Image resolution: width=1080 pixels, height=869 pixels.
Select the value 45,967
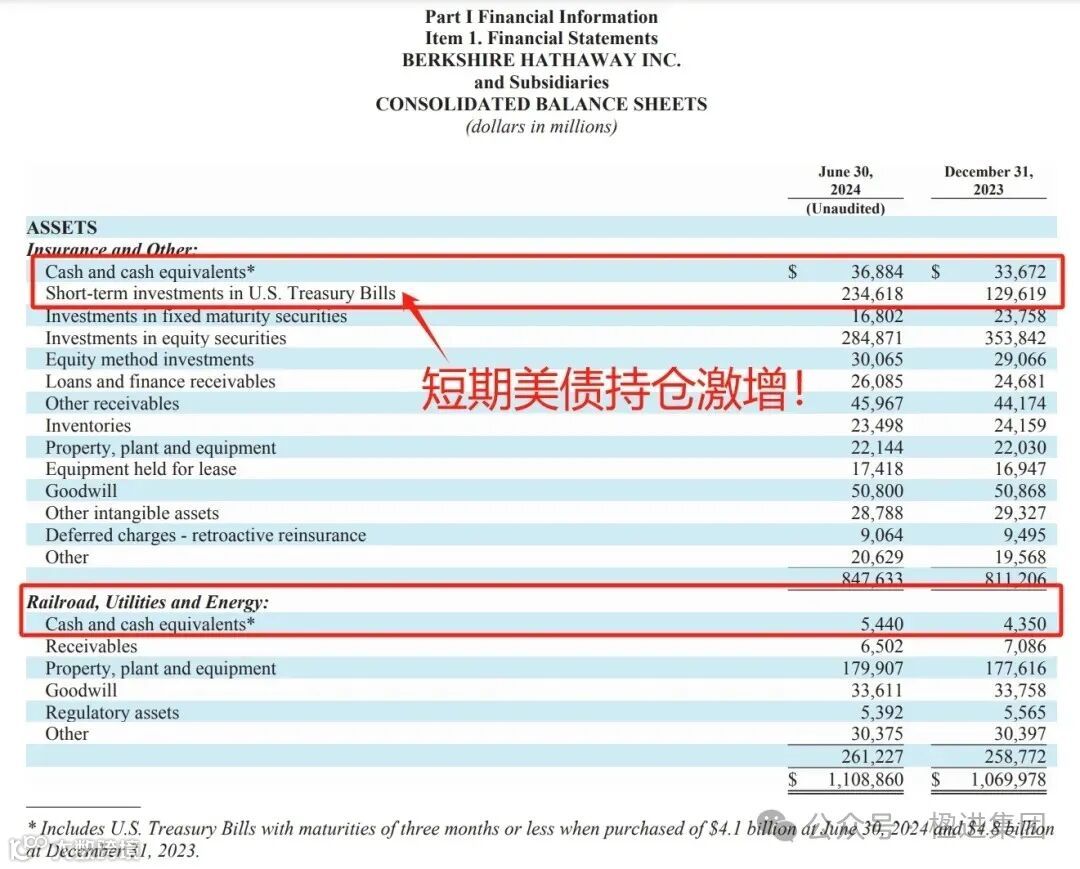(877, 404)
